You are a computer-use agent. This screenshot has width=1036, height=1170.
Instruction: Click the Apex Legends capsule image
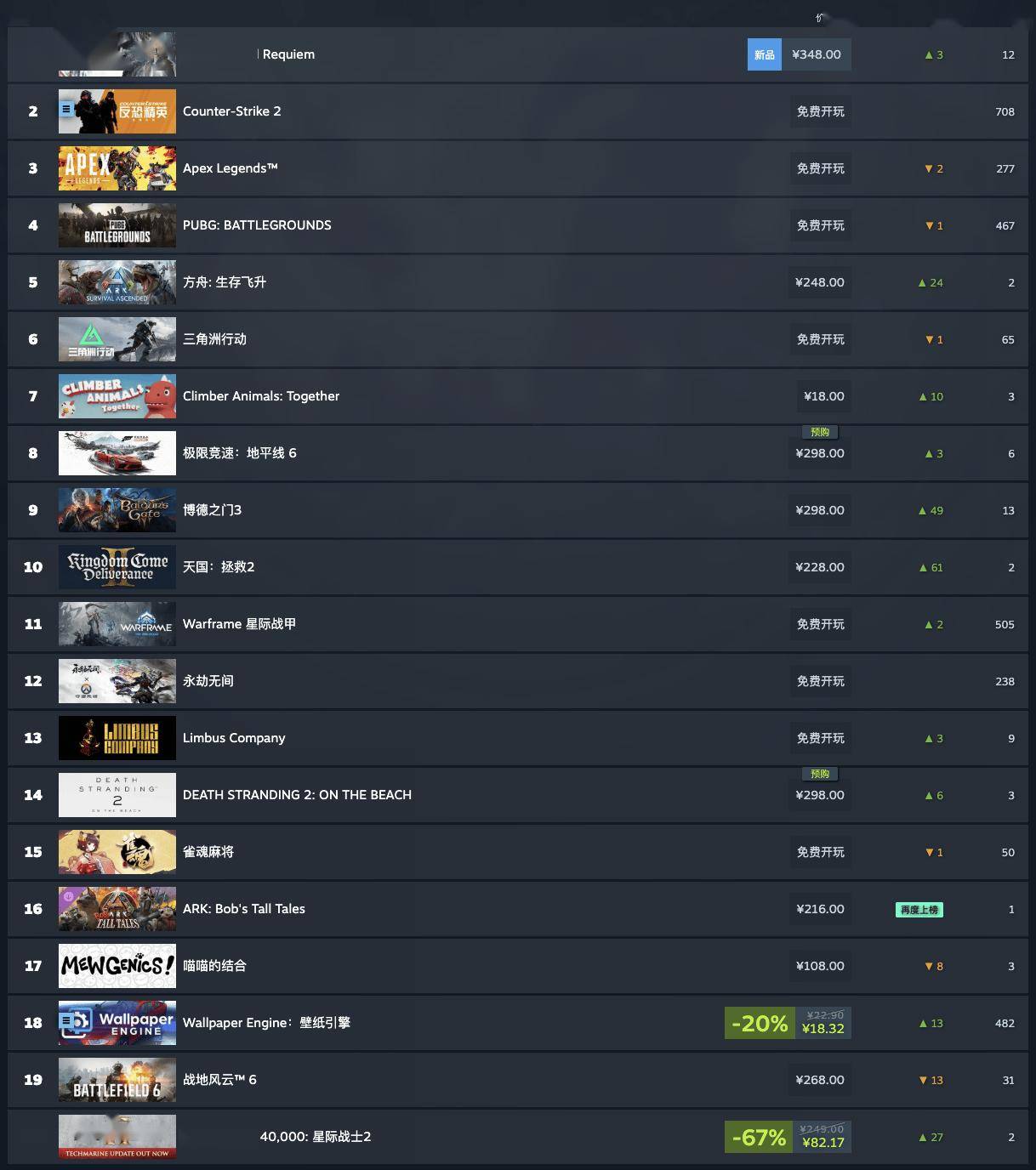coord(117,168)
